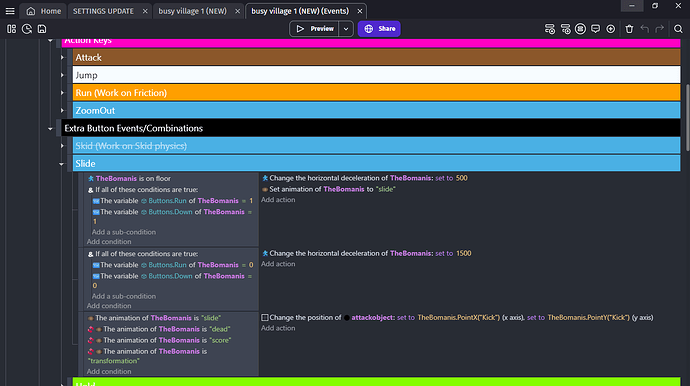The height and width of the screenshot is (386, 690).
Task: Select the orange Run group header
Action: pos(376,93)
